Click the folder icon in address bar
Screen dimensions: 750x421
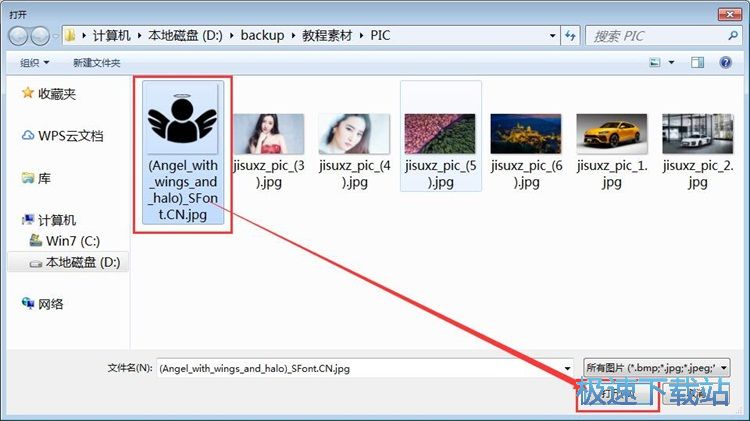70,35
